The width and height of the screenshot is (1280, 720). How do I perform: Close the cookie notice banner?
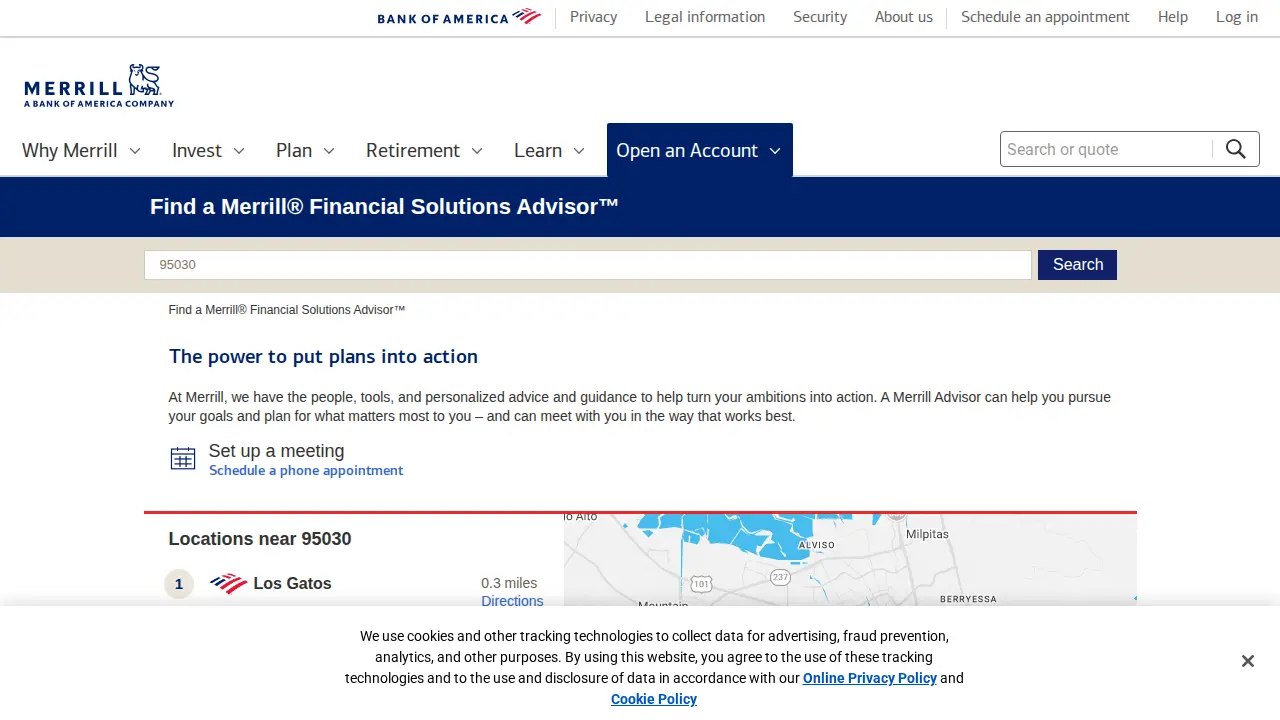click(x=1248, y=661)
